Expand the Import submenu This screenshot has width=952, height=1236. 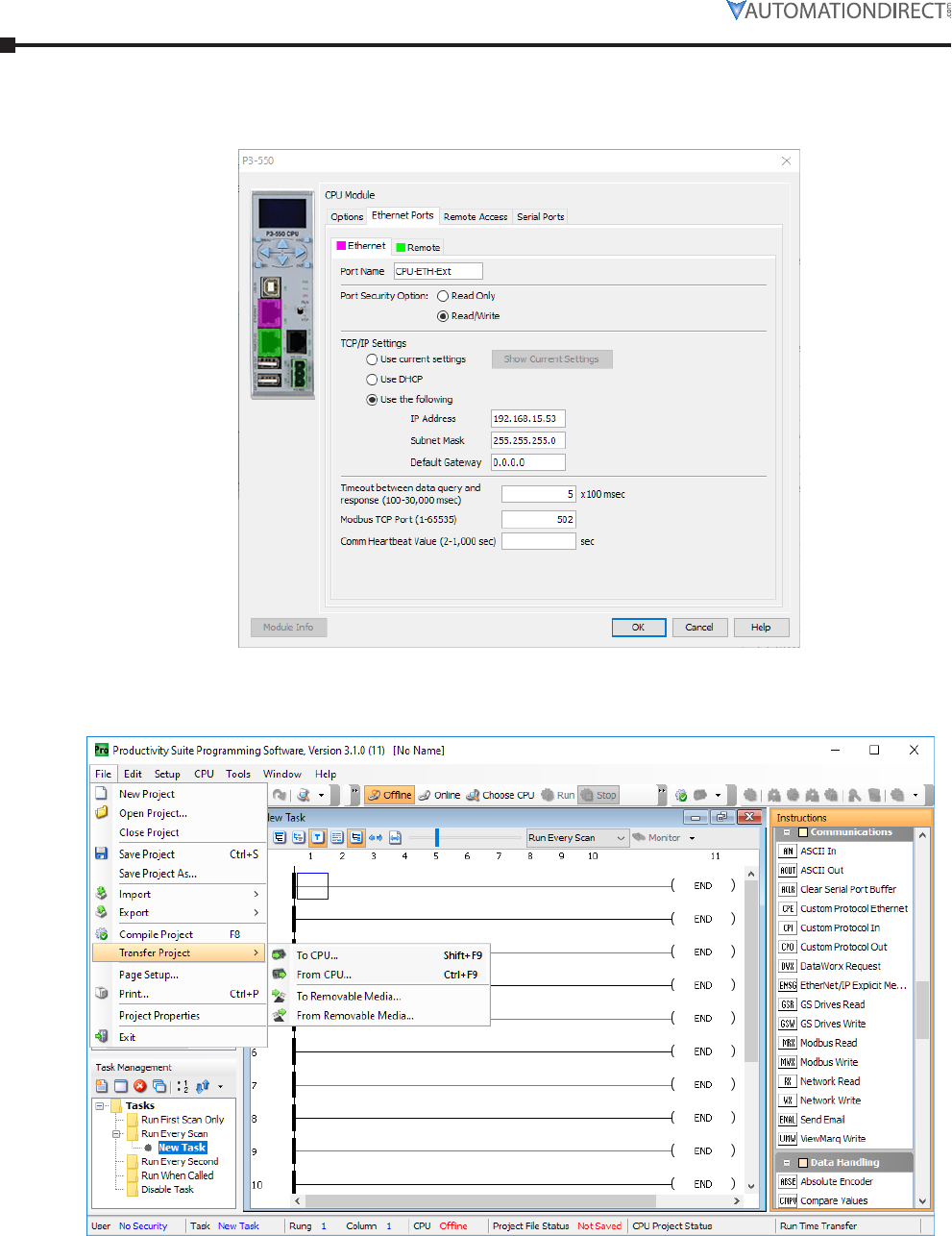pyautogui.click(x=180, y=894)
